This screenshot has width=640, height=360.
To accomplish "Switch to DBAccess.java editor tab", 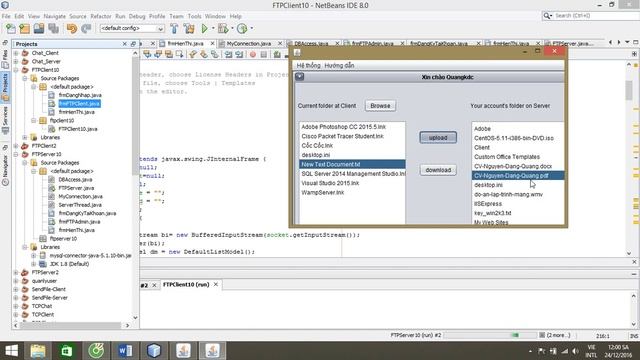I will pyautogui.click(x=311, y=43).
